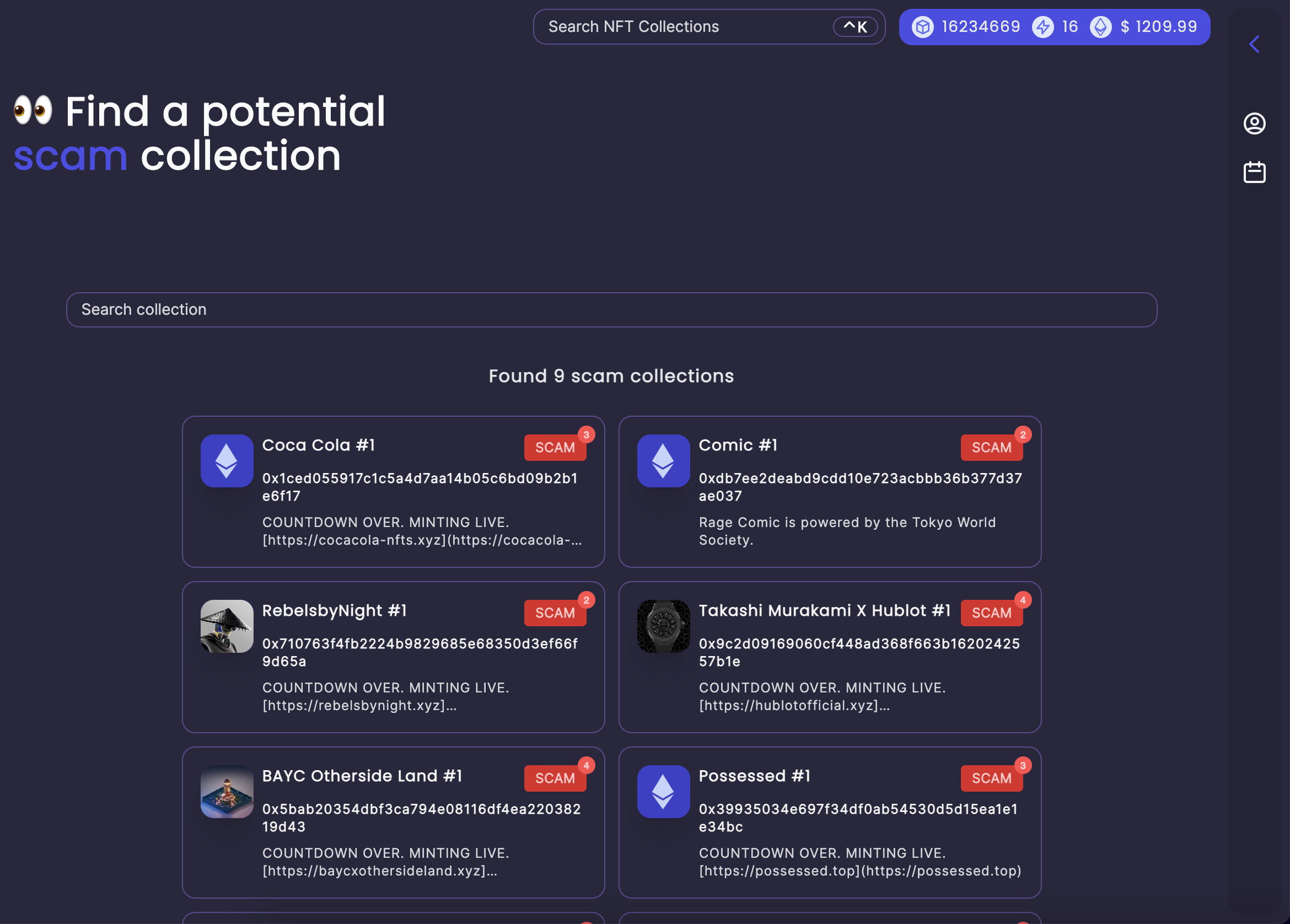Open the profile icon in right sidebar
This screenshot has height=924, width=1290.
click(x=1255, y=123)
